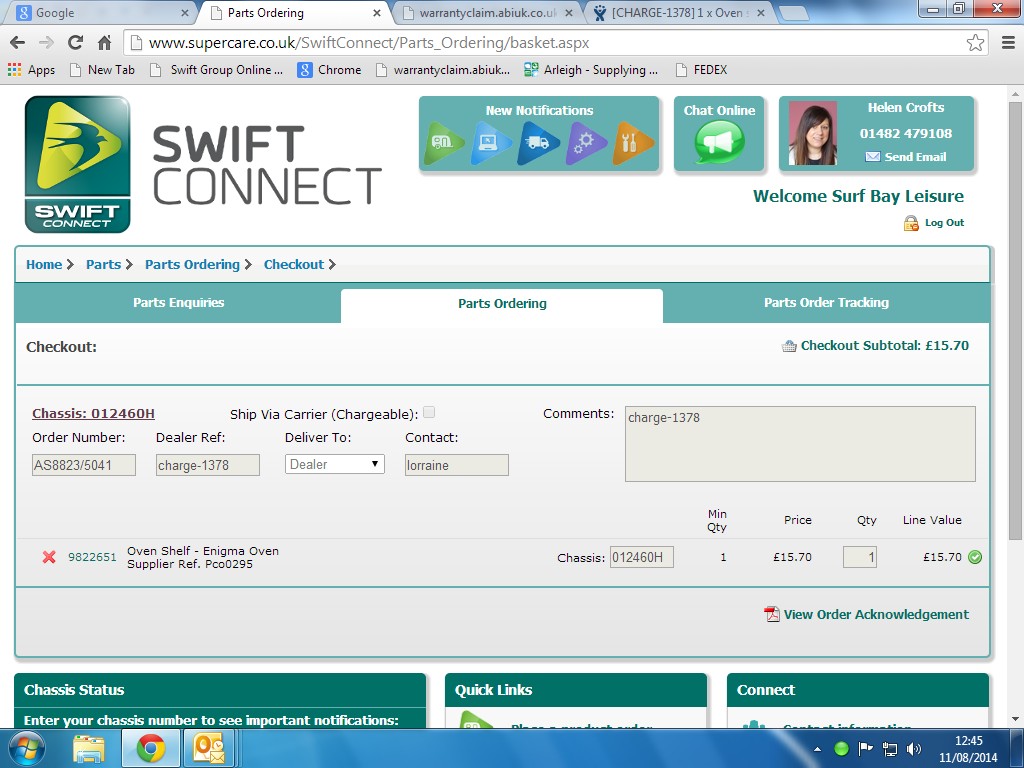The image size is (1024, 768).
Task: Switch to Parts Order Tracking tab
Action: (826, 302)
